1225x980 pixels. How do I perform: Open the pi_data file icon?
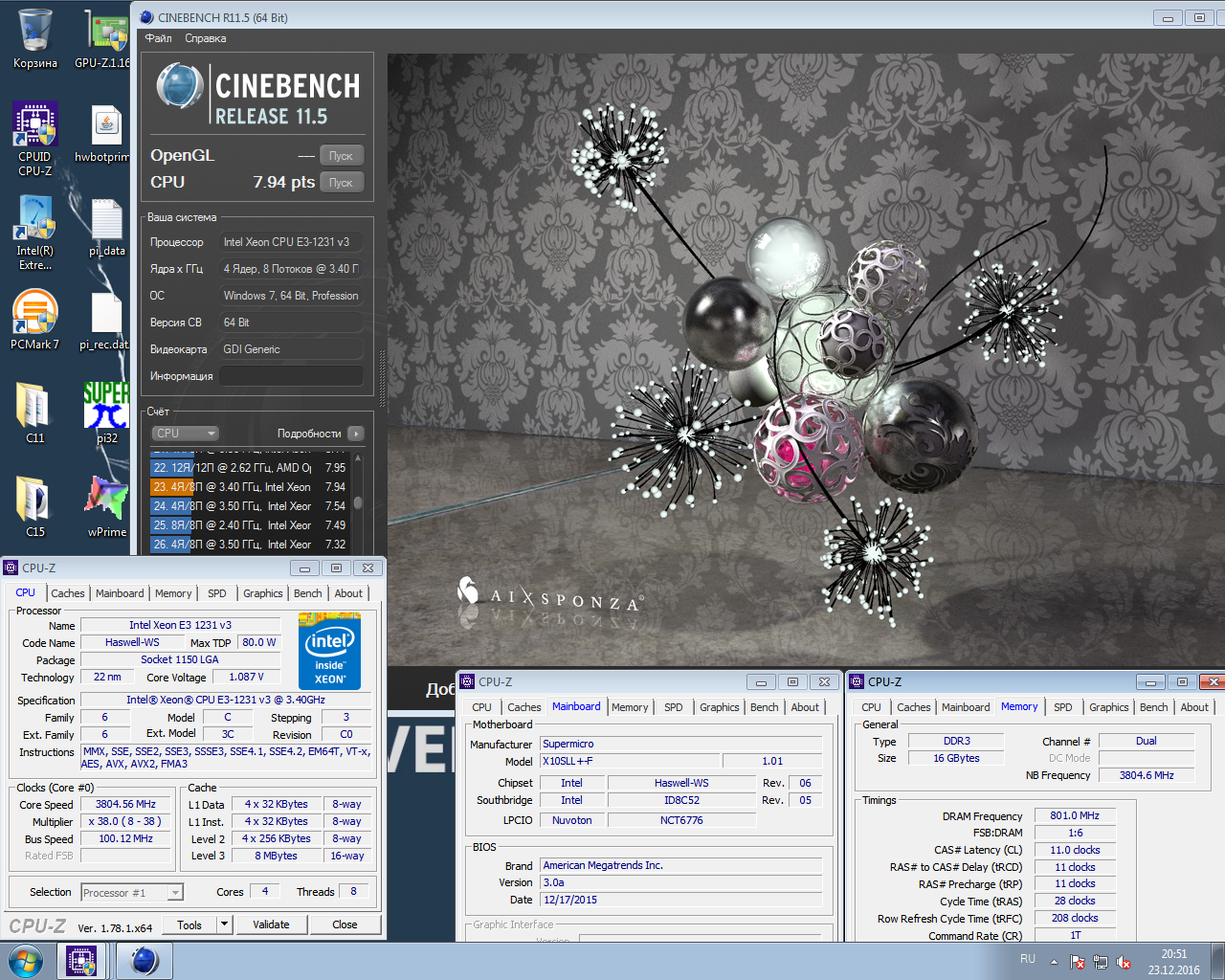(106, 228)
